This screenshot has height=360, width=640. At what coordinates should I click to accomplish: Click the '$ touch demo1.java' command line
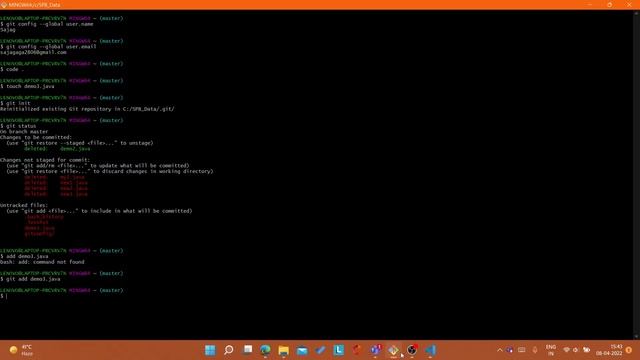tap(27, 87)
